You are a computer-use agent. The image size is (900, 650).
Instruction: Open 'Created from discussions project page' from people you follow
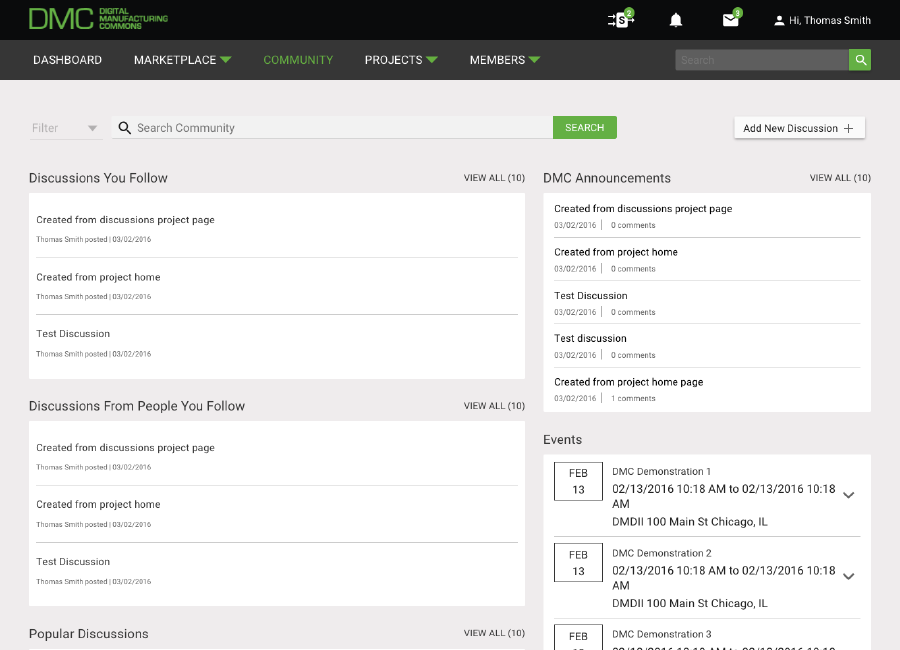125,447
